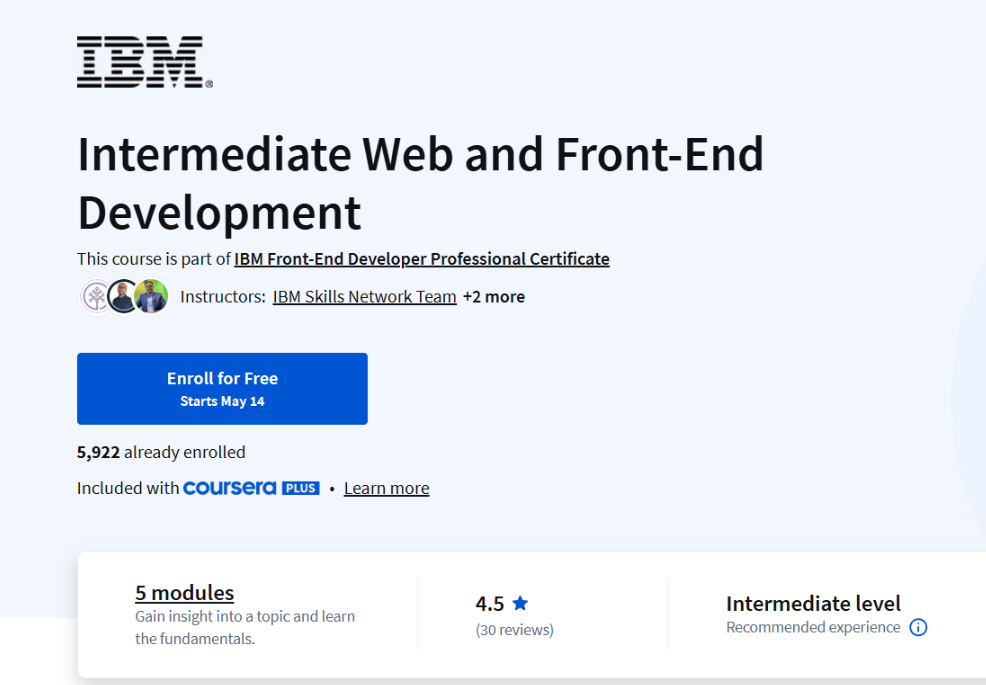Image resolution: width=986 pixels, height=685 pixels.
Task: Open the Learn more link
Action: [386, 488]
